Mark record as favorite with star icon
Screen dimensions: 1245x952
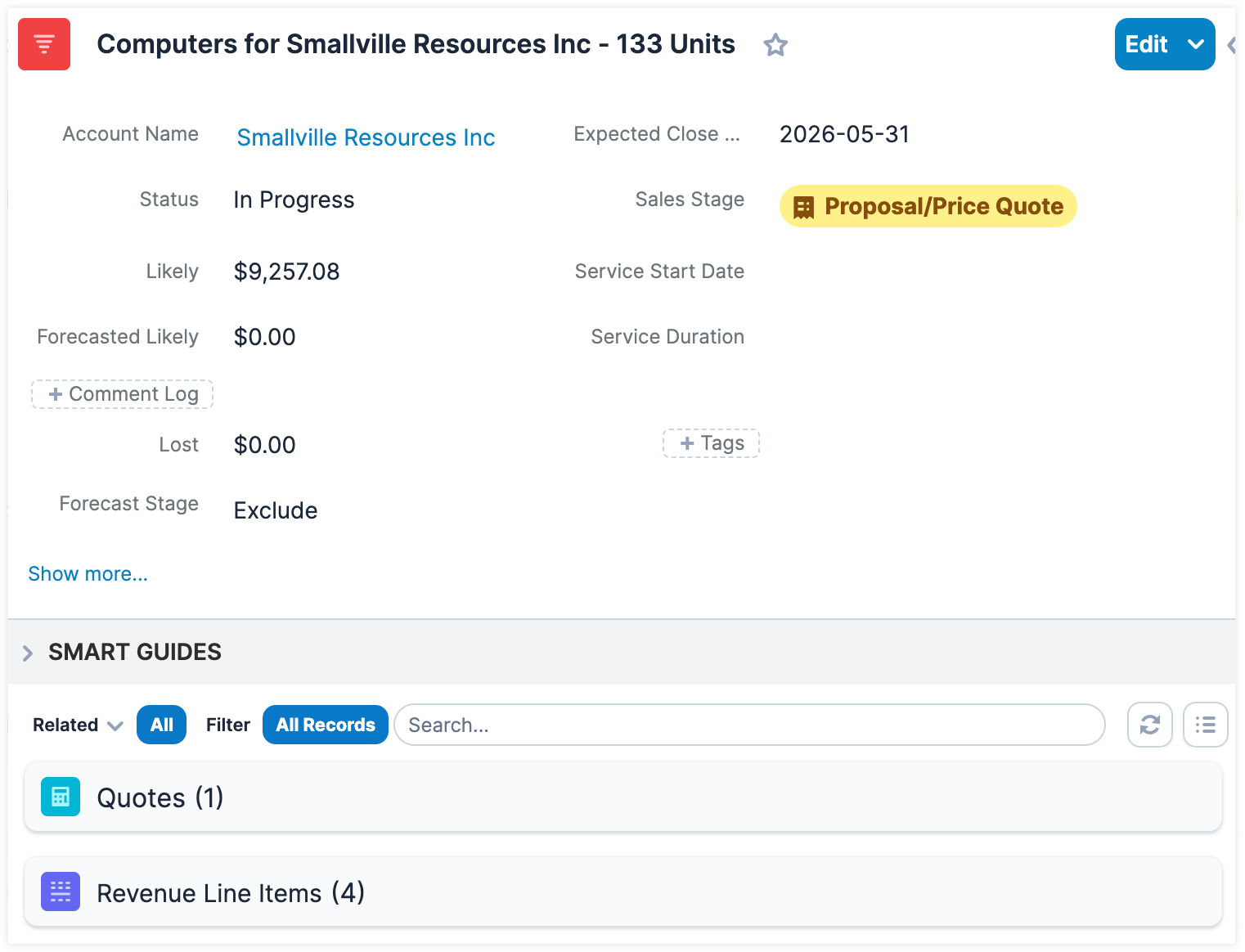(x=775, y=45)
